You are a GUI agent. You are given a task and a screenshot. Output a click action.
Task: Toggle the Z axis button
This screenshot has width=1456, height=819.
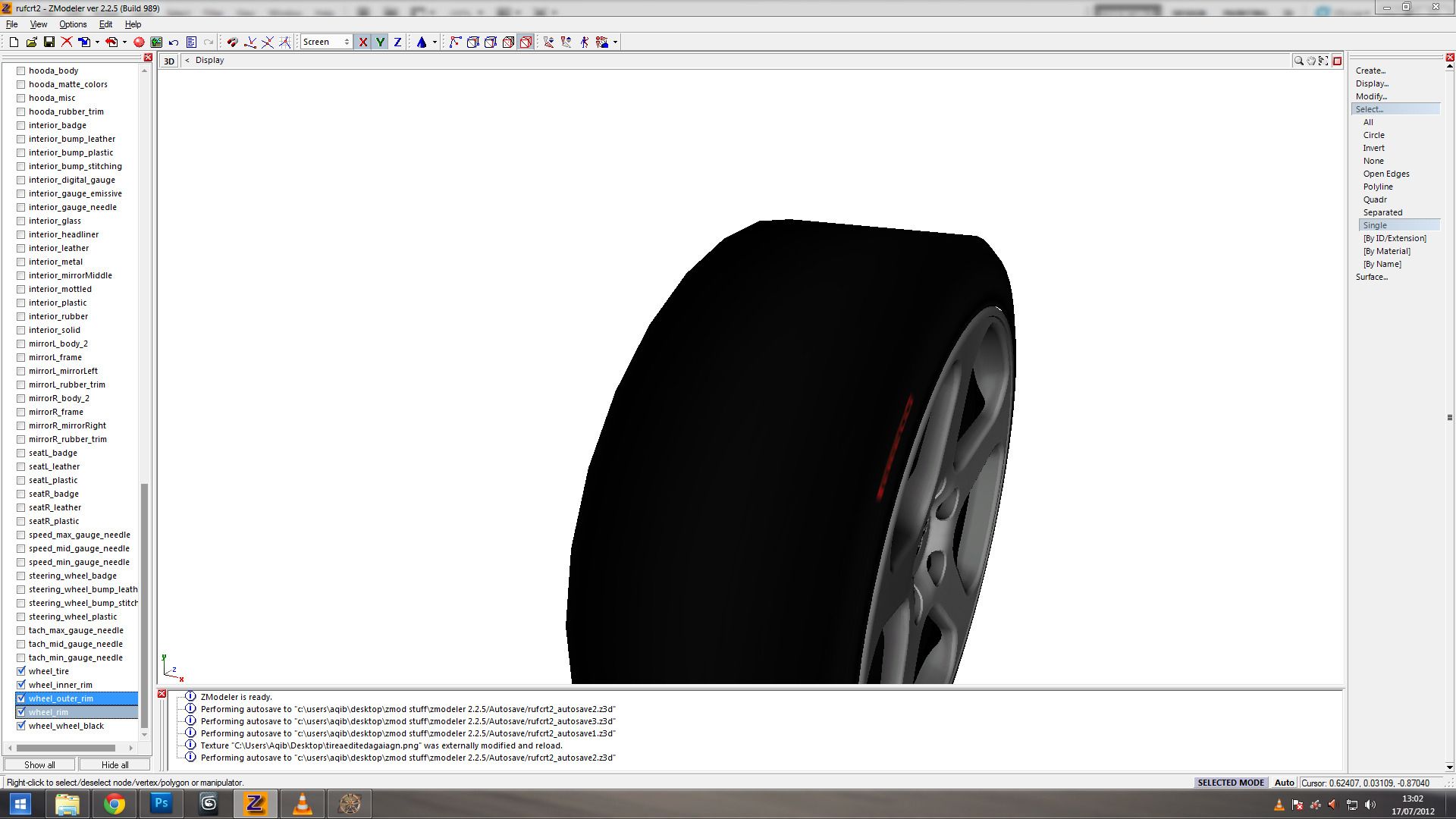(x=397, y=42)
